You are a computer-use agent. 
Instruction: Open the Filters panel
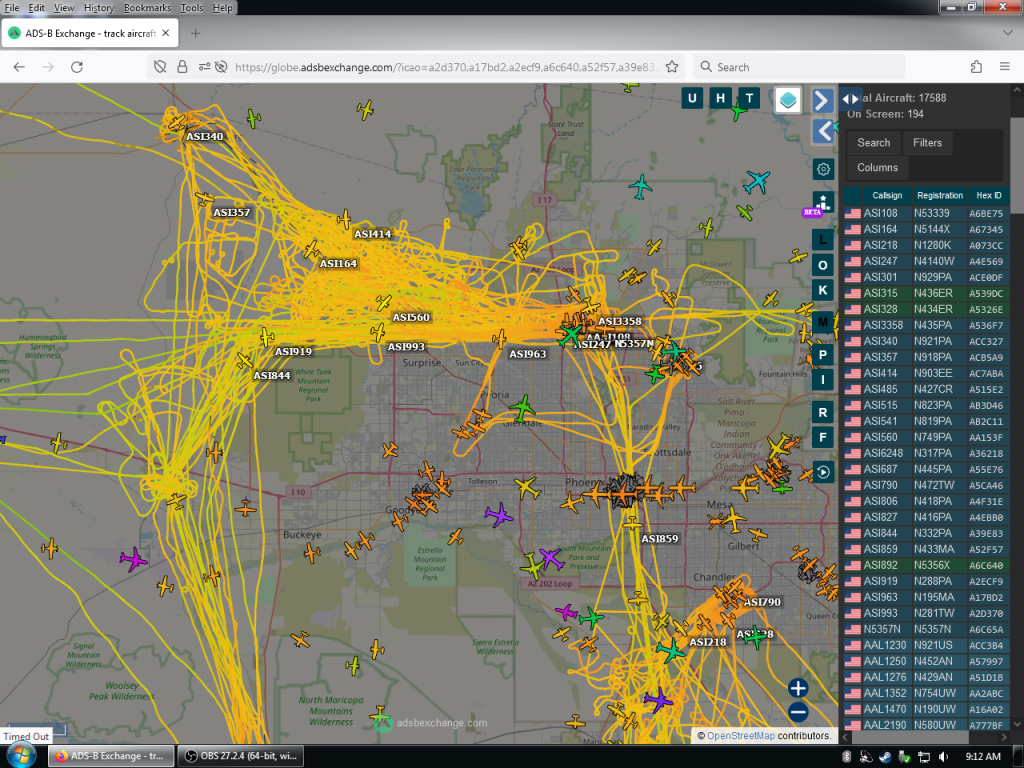click(x=927, y=142)
